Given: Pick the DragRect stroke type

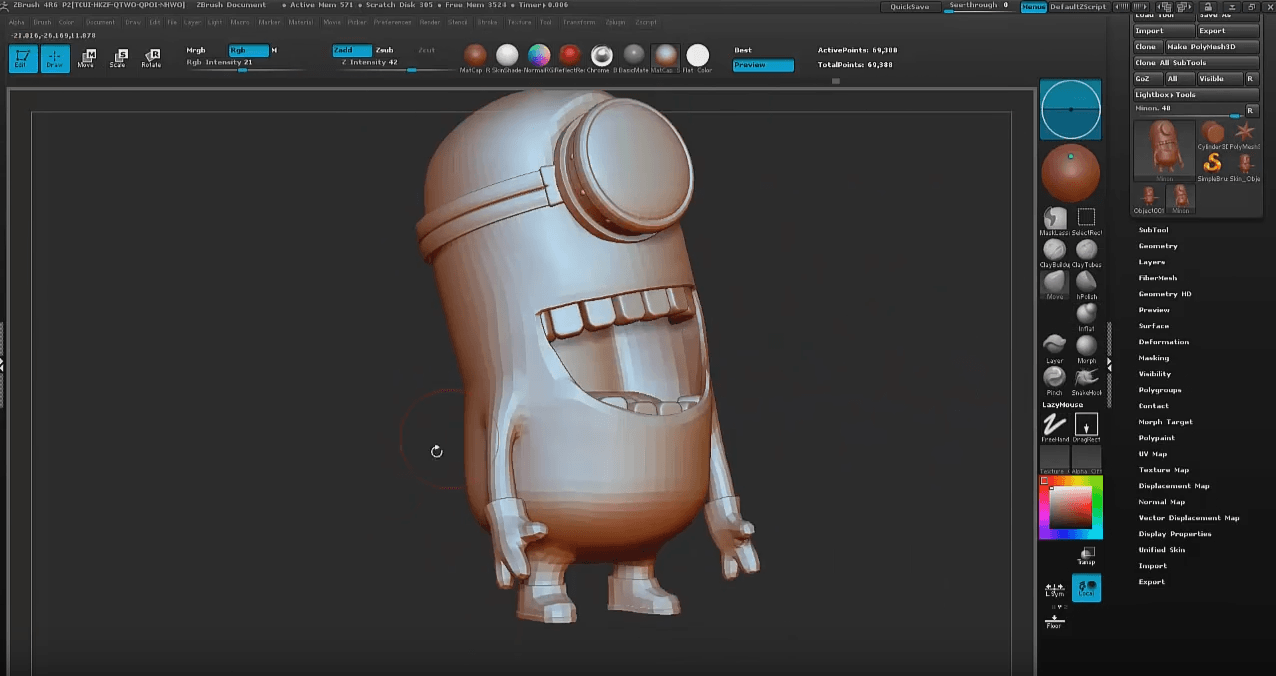Looking at the screenshot, I should (1085, 425).
